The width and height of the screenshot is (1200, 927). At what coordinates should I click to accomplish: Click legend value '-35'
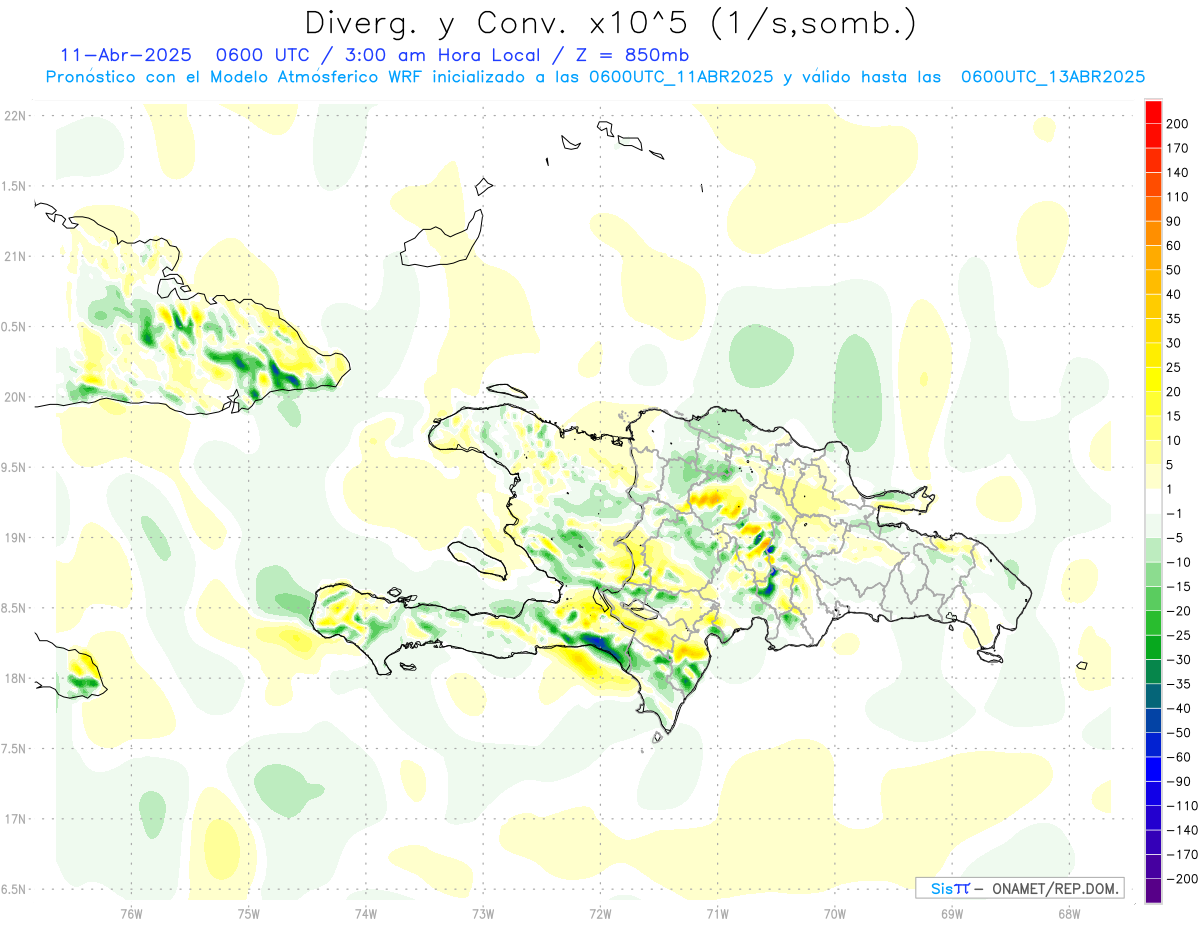click(1179, 684)
